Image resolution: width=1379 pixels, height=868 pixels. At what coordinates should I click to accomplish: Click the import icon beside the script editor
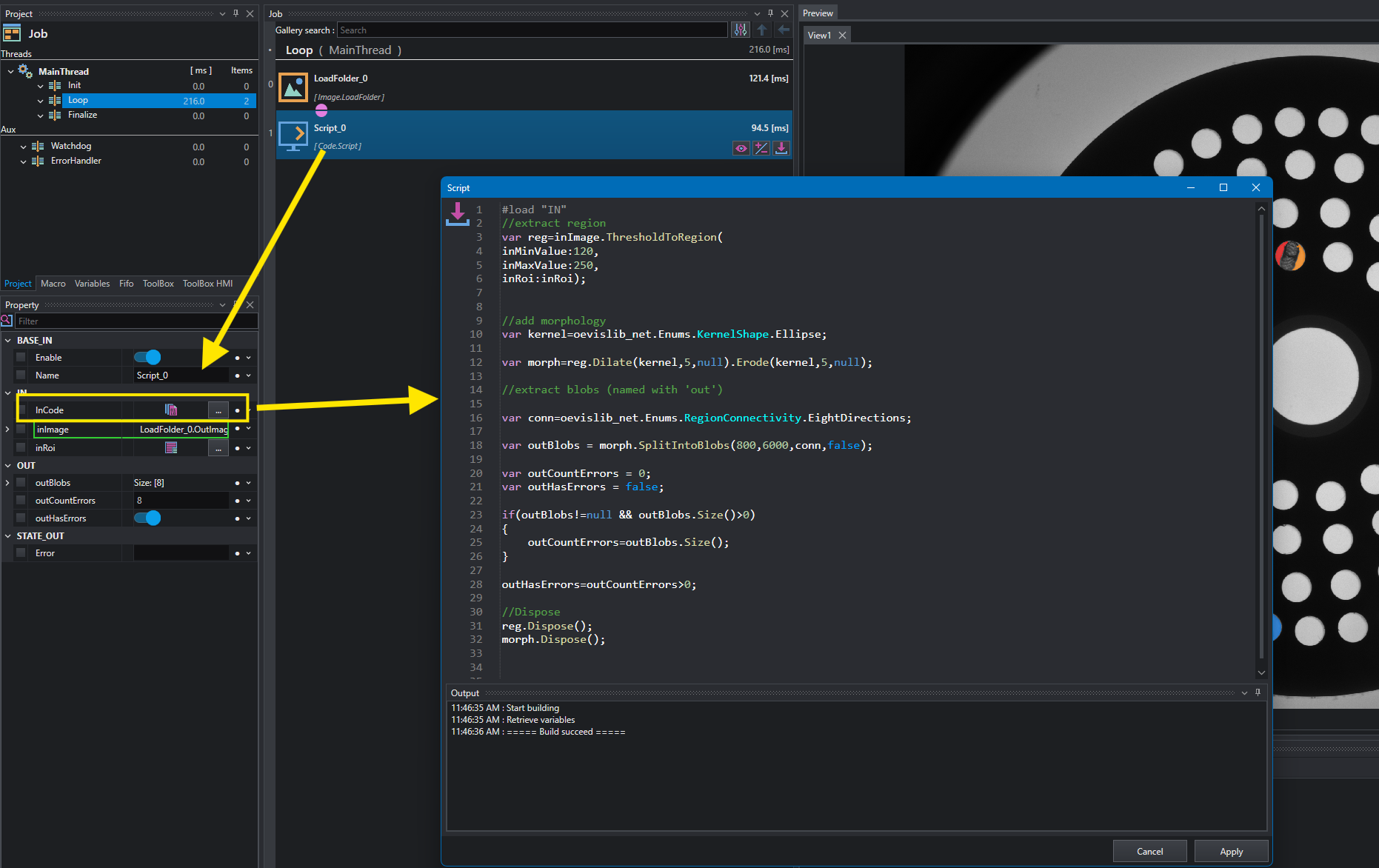[x=458, y=214]
